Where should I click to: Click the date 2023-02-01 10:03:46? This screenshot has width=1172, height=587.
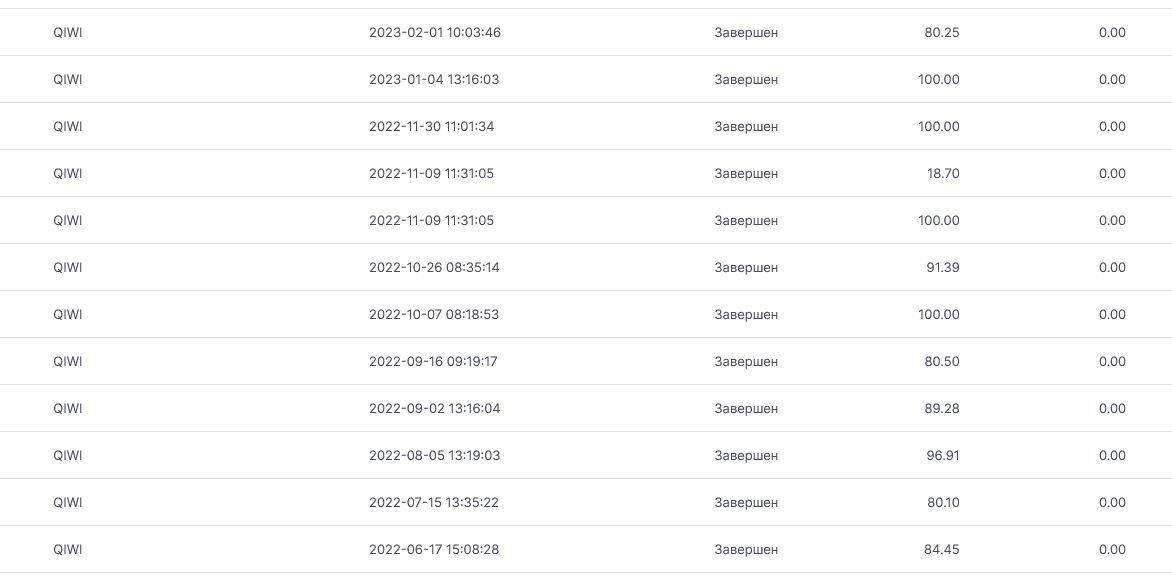point(435,33)
